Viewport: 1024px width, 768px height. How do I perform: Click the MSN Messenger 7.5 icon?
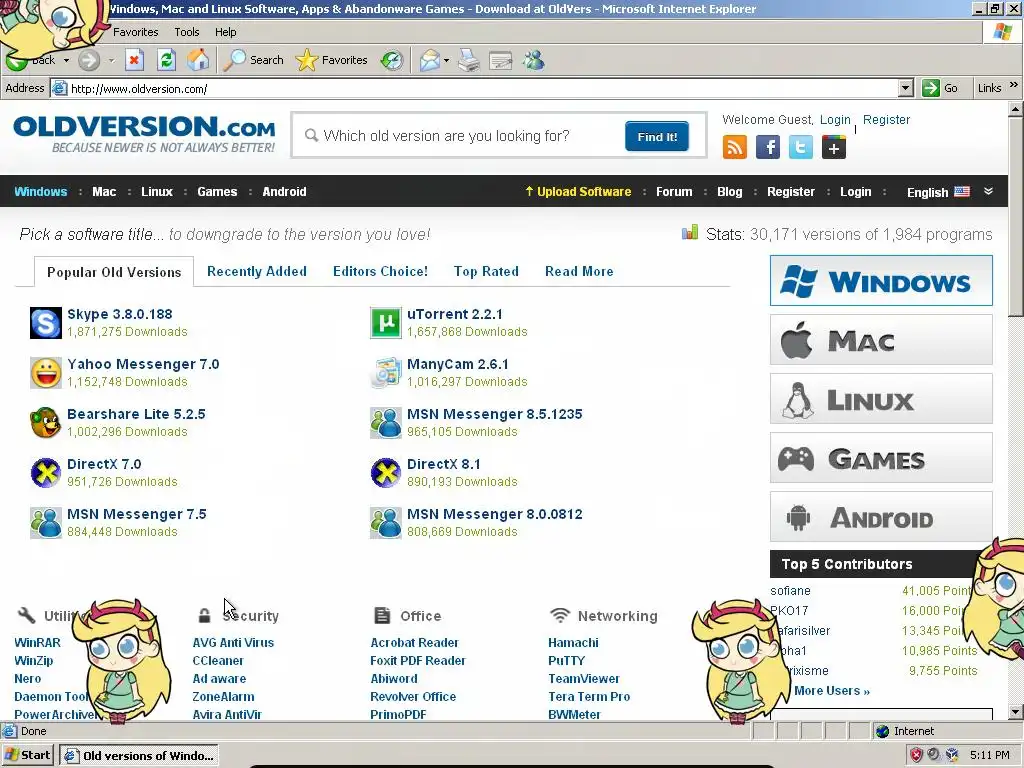point(46,523)
